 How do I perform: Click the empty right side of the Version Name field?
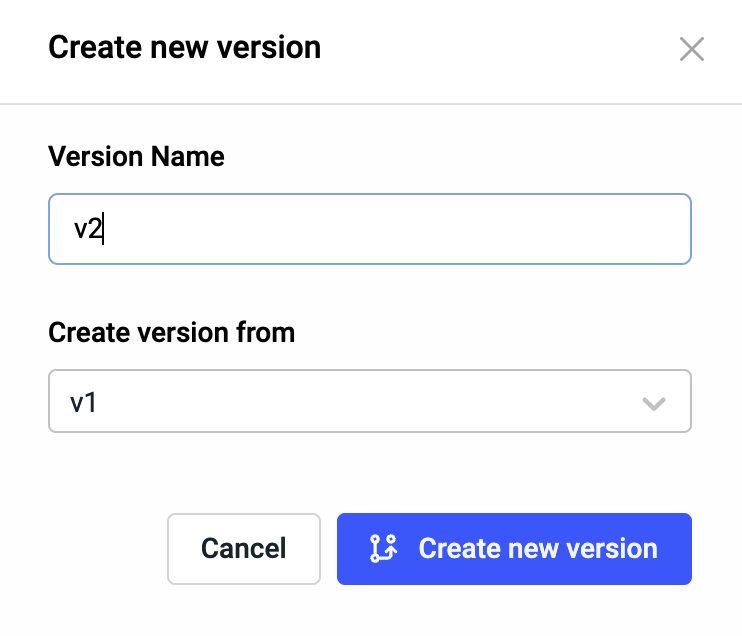pos(550,229)
